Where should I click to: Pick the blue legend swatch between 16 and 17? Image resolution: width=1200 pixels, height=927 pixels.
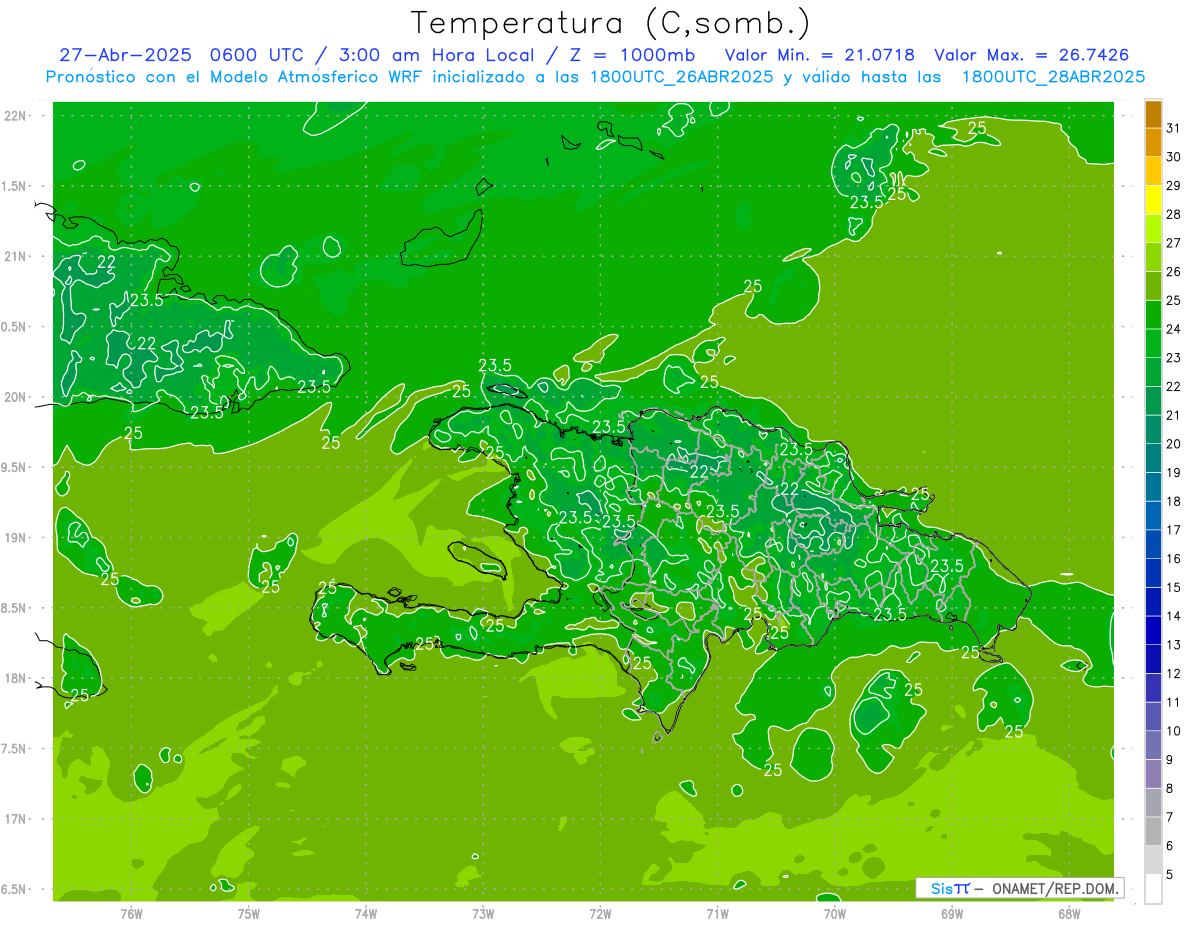(x=1153, y=545)
